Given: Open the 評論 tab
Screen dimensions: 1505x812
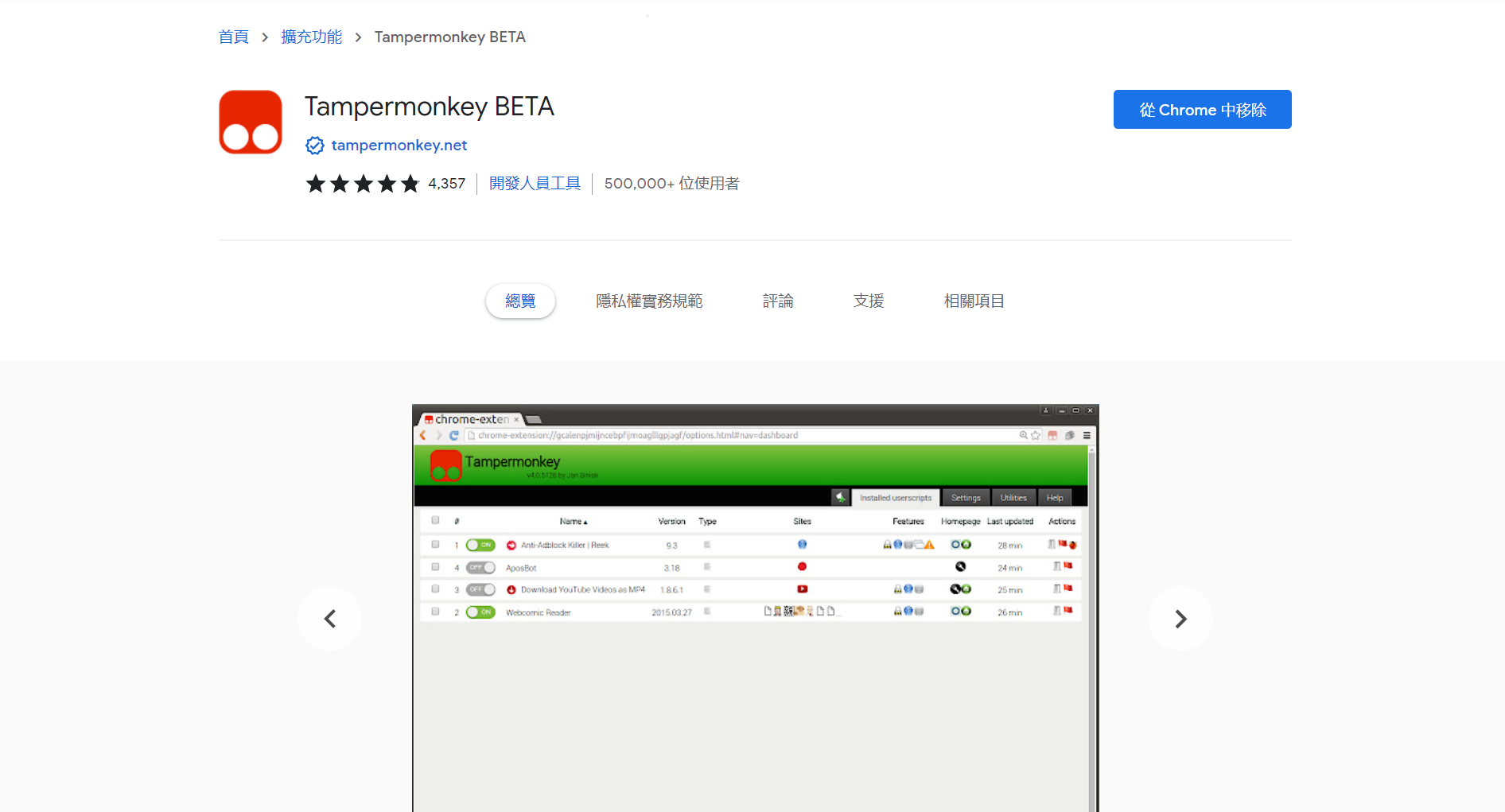Looking at the screenshot, I should 778,301.
